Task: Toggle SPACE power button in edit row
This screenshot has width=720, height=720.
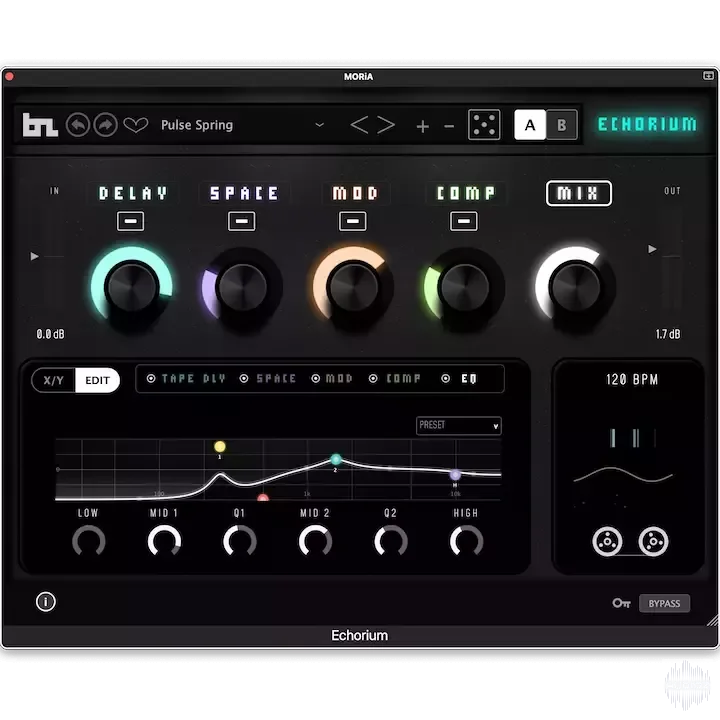Action: tap(244, 378)
